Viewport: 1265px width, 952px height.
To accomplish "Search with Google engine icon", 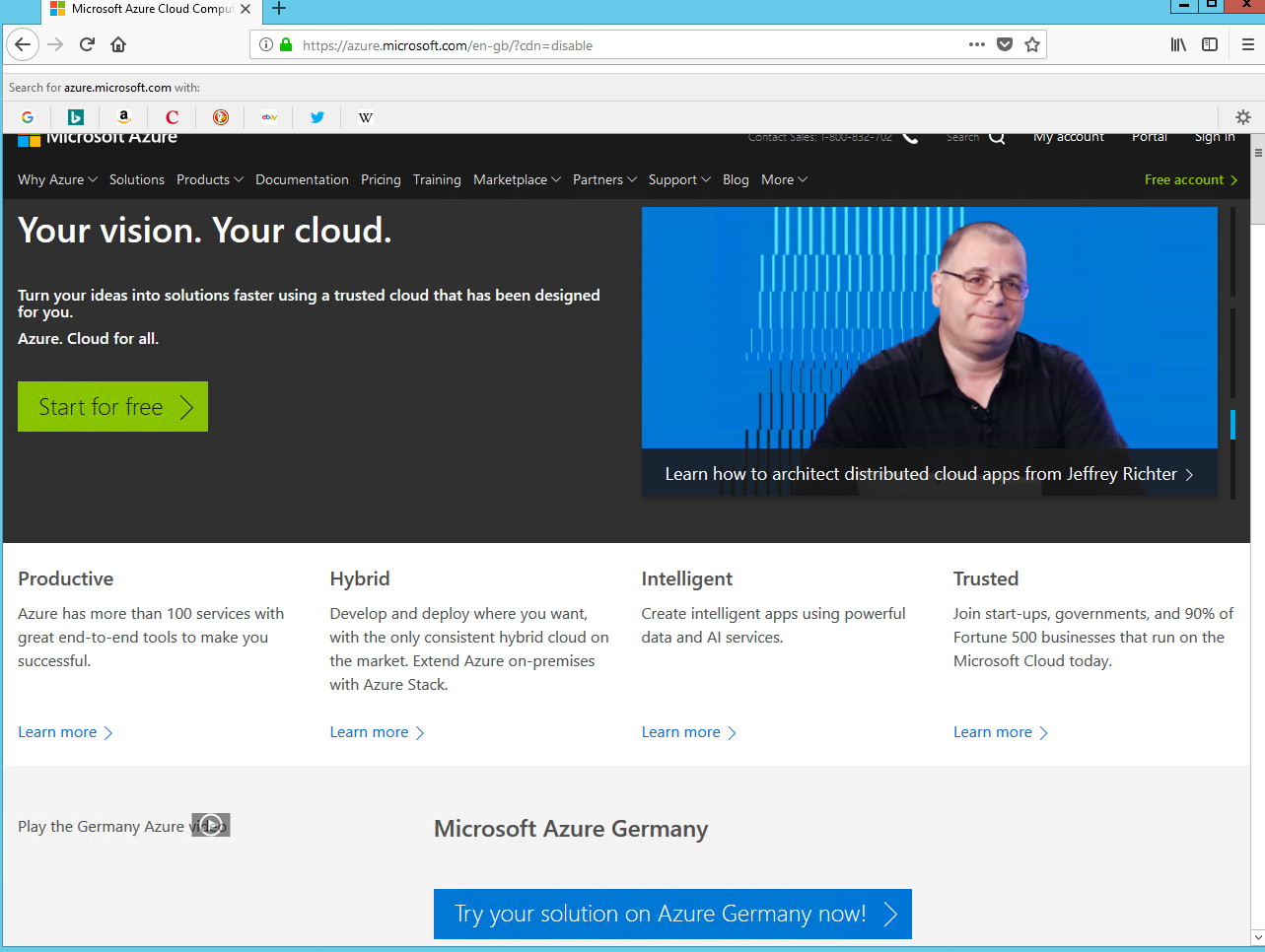I will coord(28,117).
